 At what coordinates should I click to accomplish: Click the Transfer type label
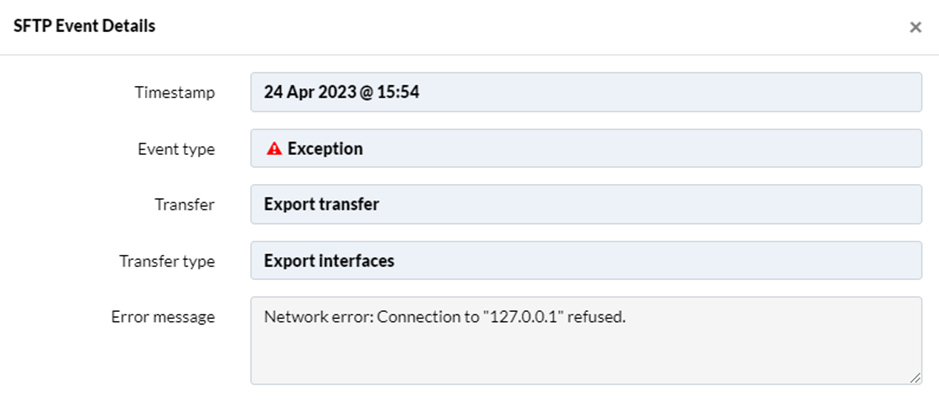coord(167,262)
